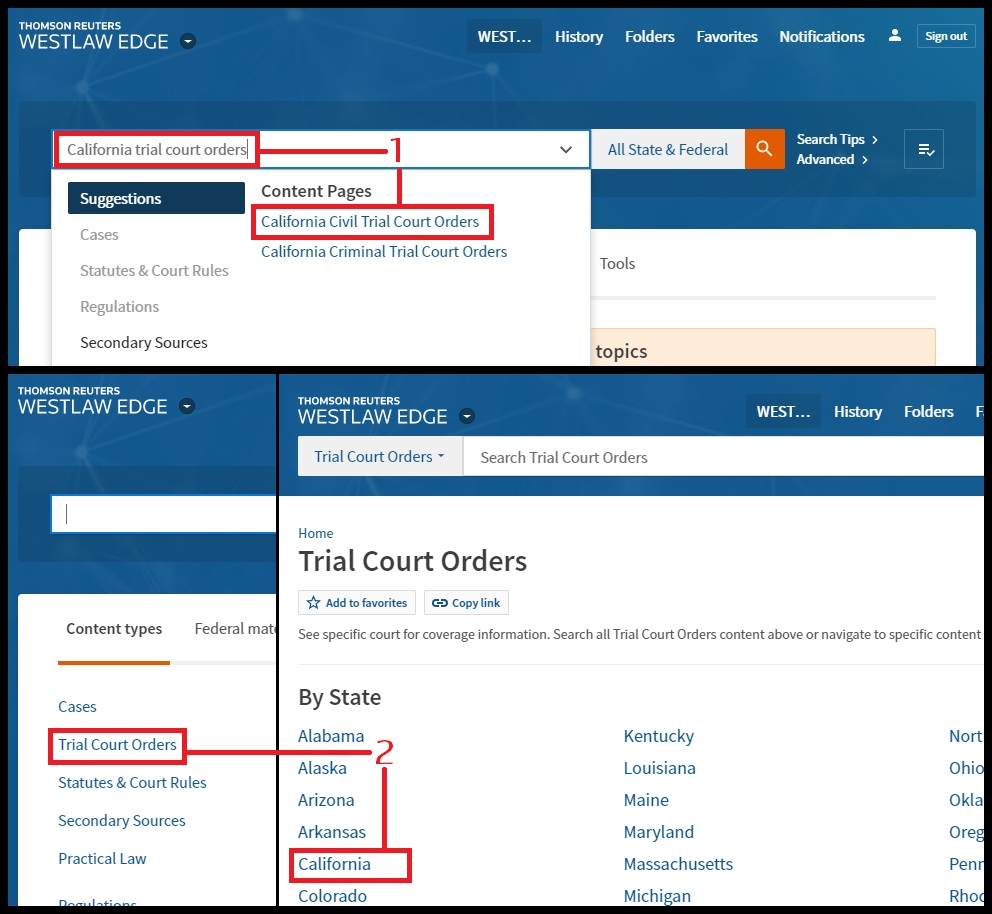
Task: Open the Advanced search link
Action: (x=825, y=160)
